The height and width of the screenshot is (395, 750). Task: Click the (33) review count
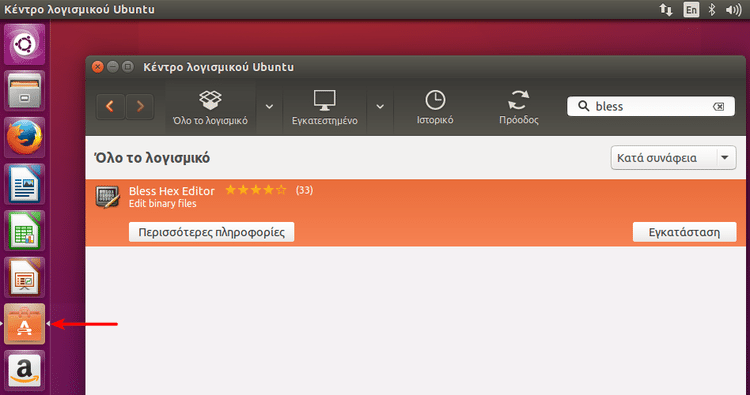coord(304,190)
